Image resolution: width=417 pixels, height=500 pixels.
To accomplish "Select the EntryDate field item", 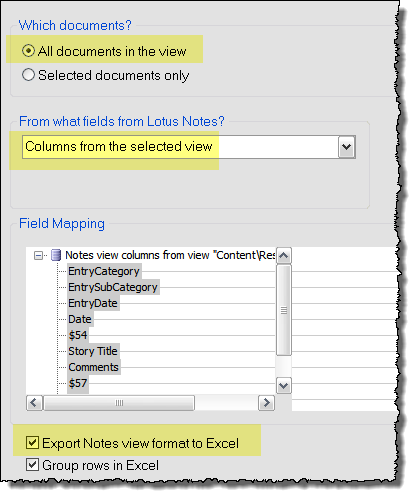I will 93,303.
